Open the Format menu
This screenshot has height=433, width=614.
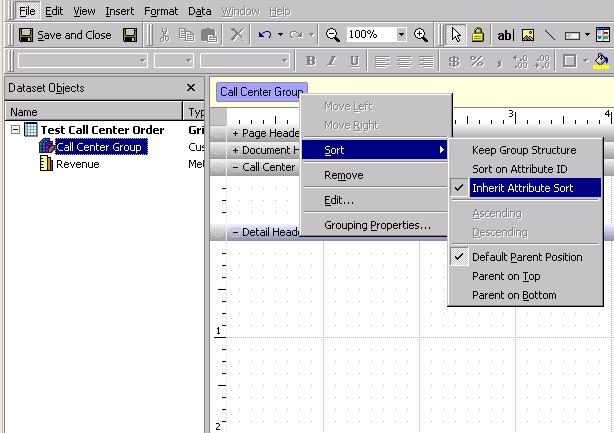pyautogui.click(x=160, y=11)
